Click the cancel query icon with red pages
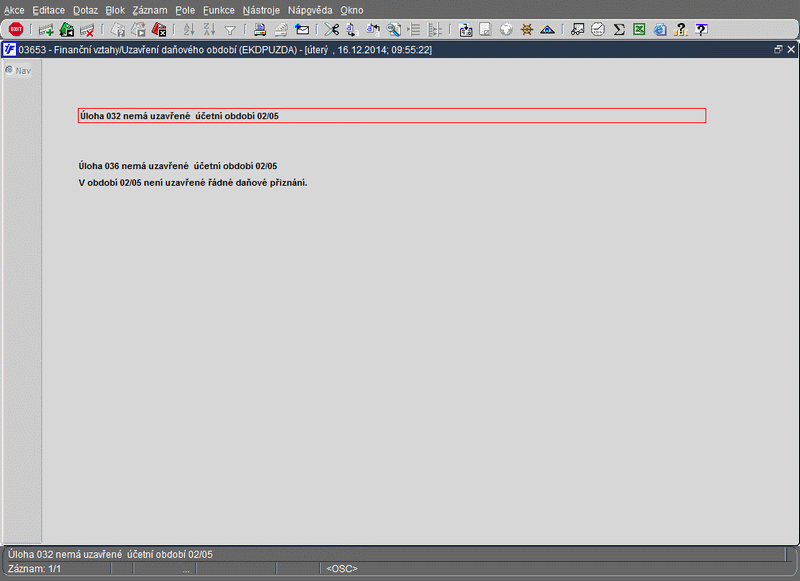This screenshot has width=800, height=581. (x=159, y=30)
